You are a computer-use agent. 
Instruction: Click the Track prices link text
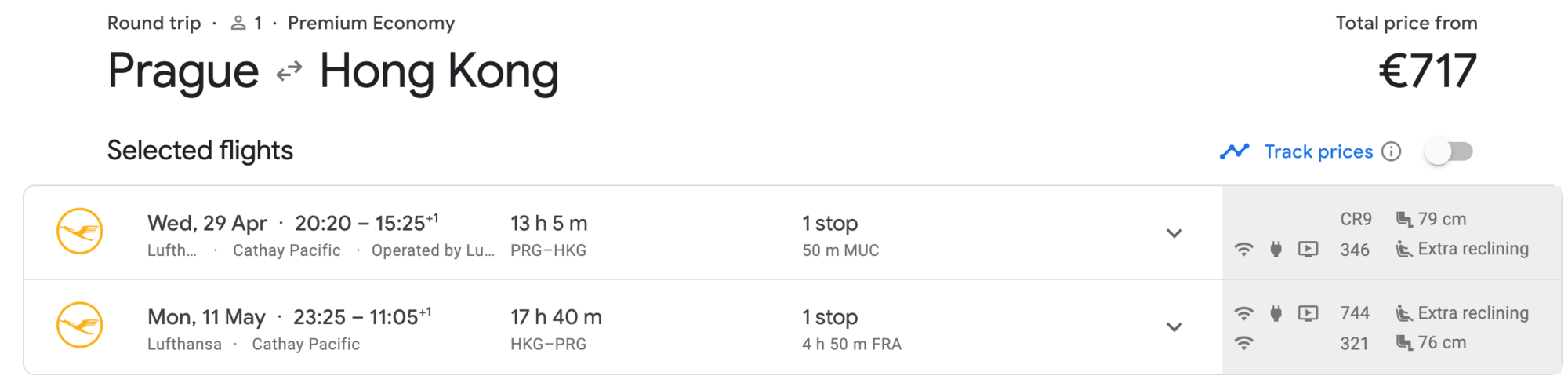1319,151
